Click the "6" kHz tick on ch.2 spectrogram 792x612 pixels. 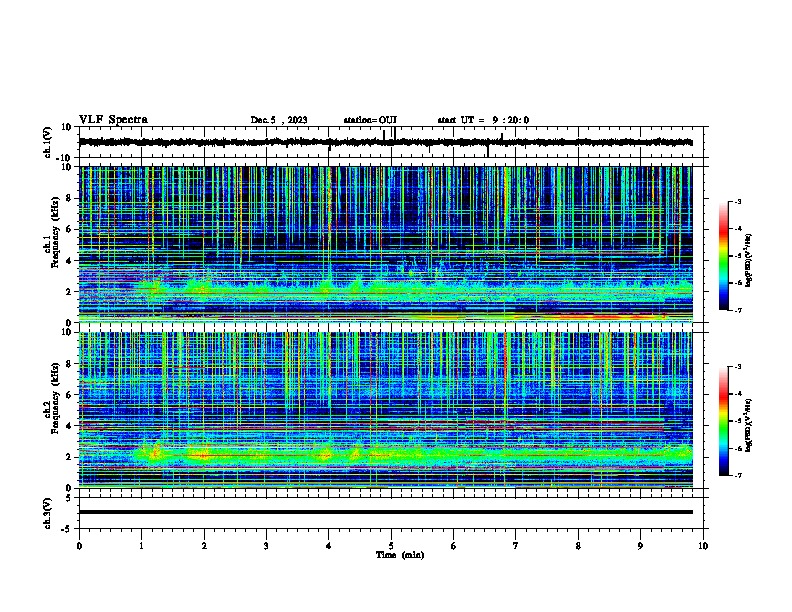click(69, 394)
